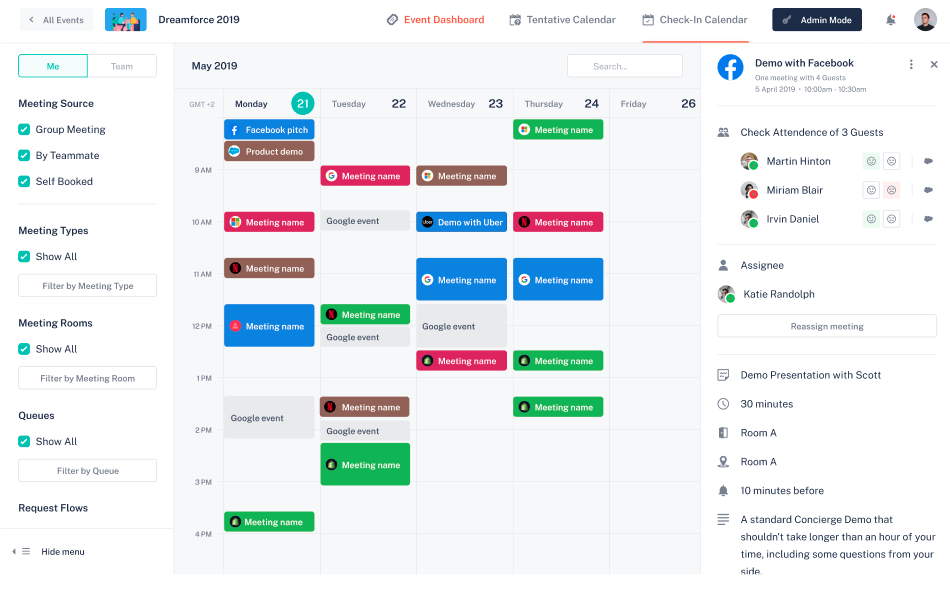The image size is (950, 598).
Task: Click the May 2019 heading
Action: pyautogui.click(x=214, y=66)
